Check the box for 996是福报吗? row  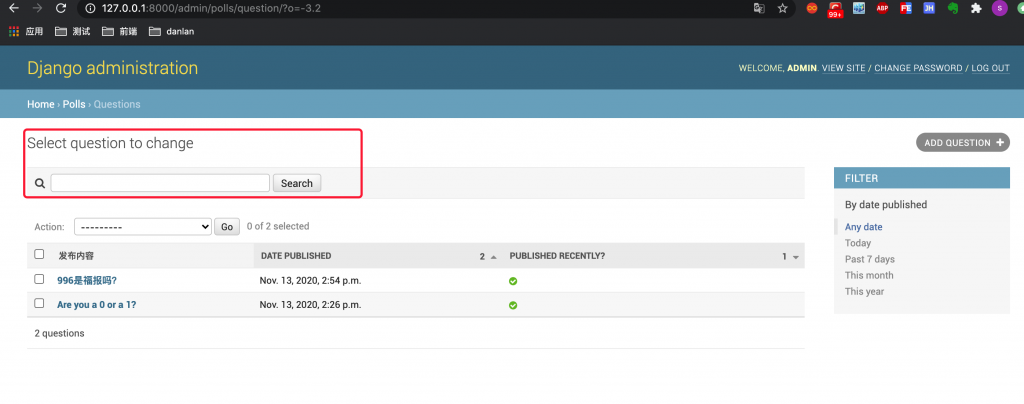coord(40,279)
